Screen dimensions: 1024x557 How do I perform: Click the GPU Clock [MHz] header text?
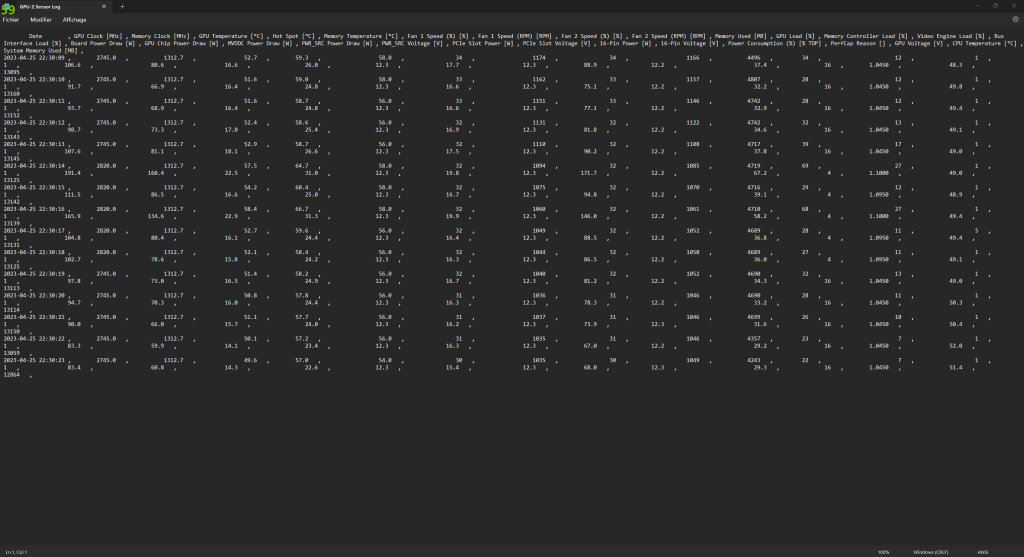pyautogui.click(x=98, y=37)
